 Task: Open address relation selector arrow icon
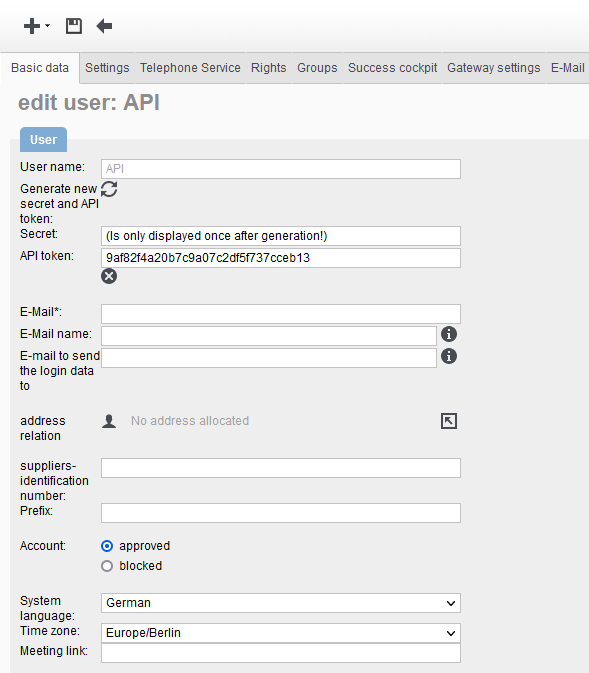449,421
